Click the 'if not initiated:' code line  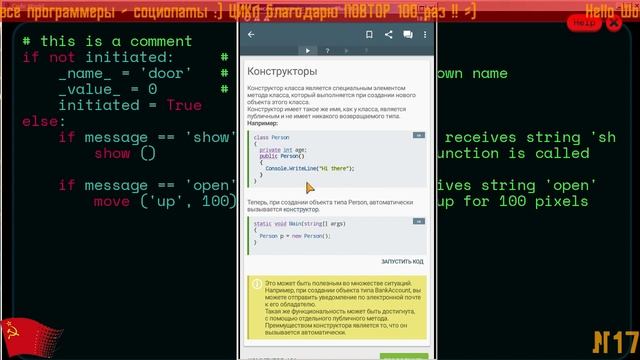click(98, 58)
